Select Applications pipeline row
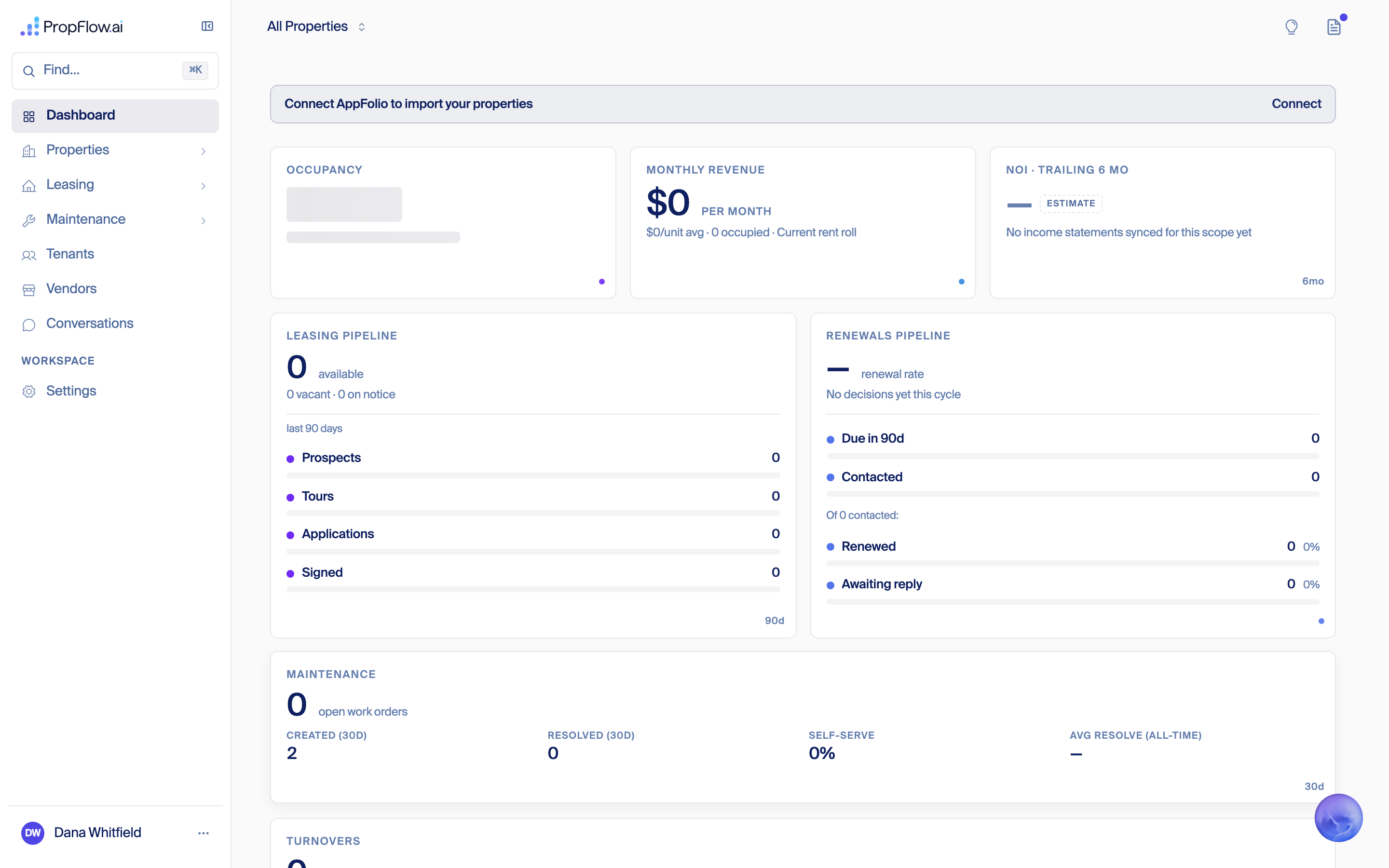This screenshot has height=868, width=1389. point(533,534)
